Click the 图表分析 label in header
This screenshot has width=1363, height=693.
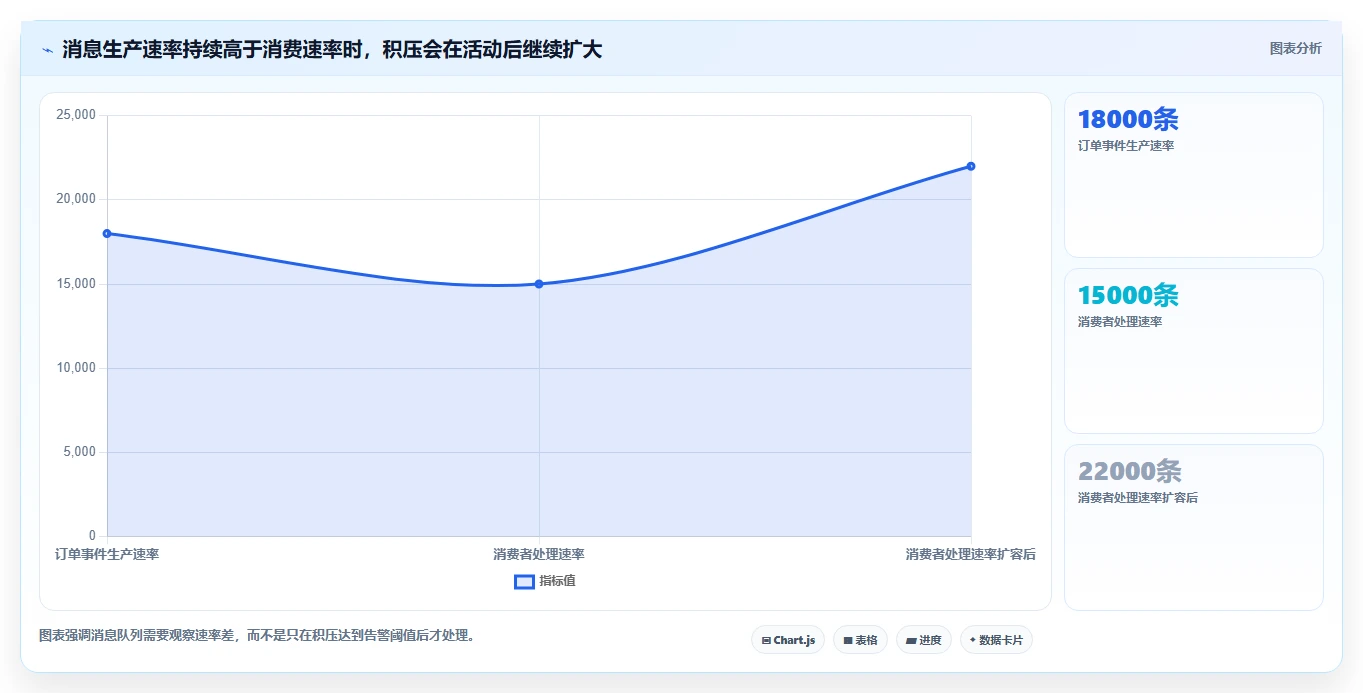pyautogui.click(x=1295, y=48)
